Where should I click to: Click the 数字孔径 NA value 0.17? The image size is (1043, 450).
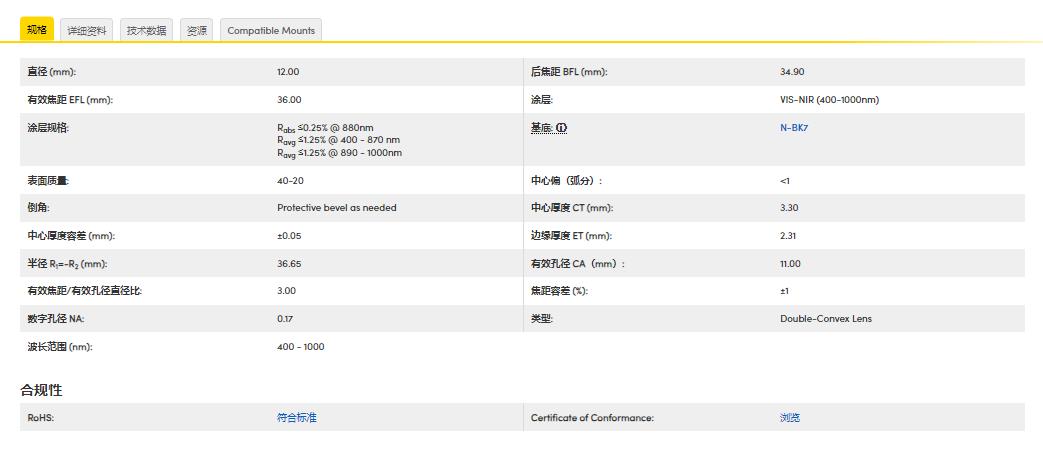click(x=286, y=319)
